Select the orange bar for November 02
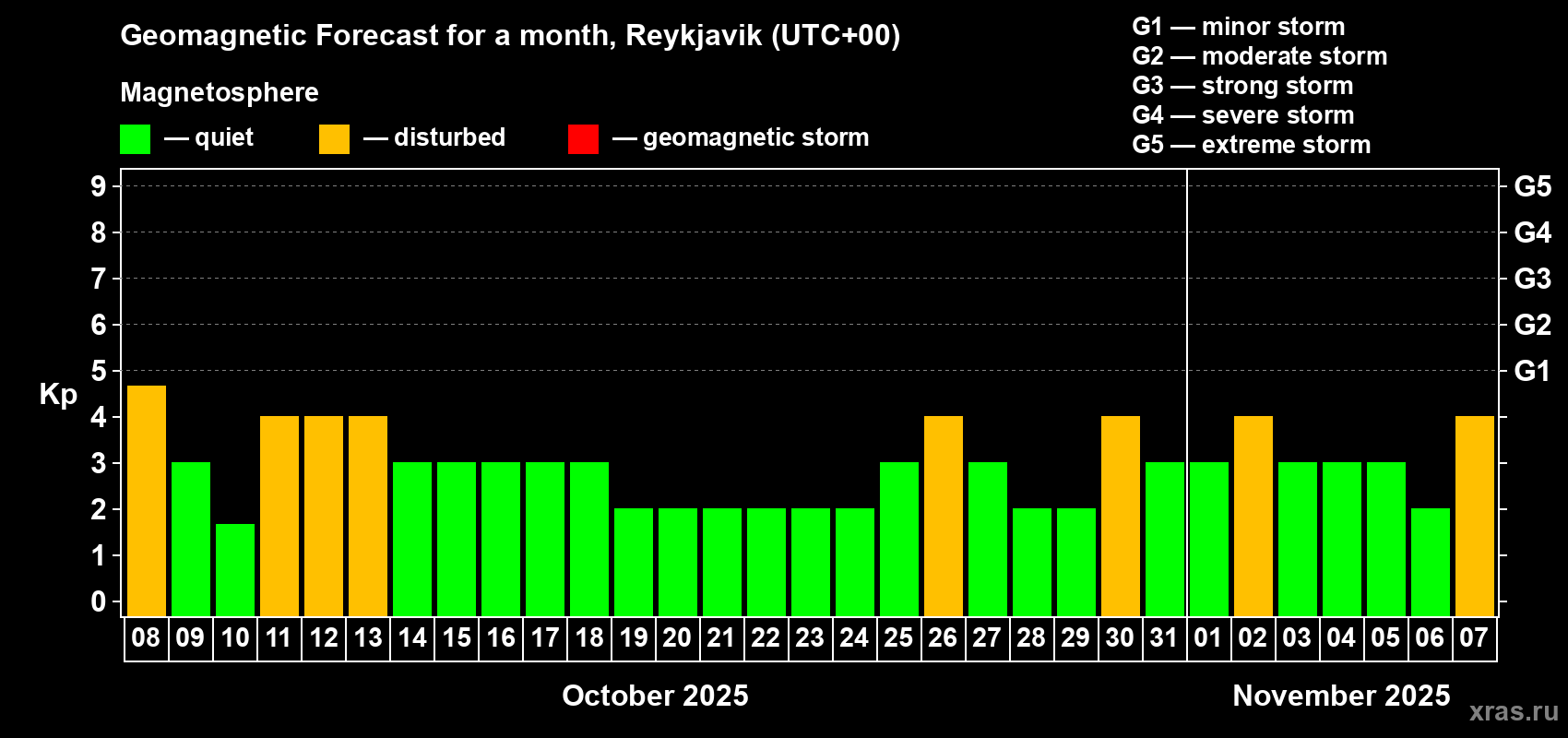This screenshot has height=738, width=1568. click(1253, 517)
